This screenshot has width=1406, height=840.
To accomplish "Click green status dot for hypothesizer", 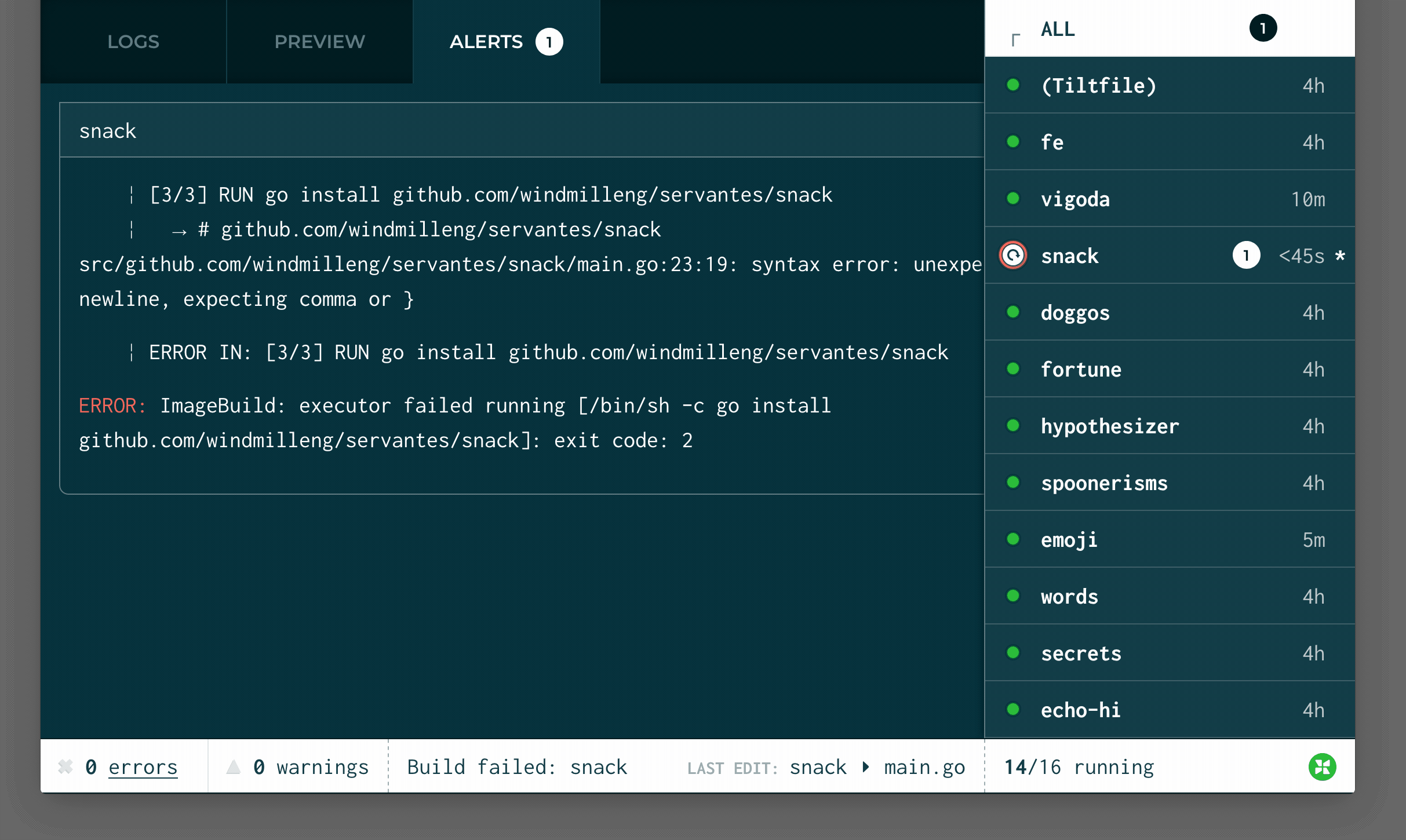I will coord(1013,426).
